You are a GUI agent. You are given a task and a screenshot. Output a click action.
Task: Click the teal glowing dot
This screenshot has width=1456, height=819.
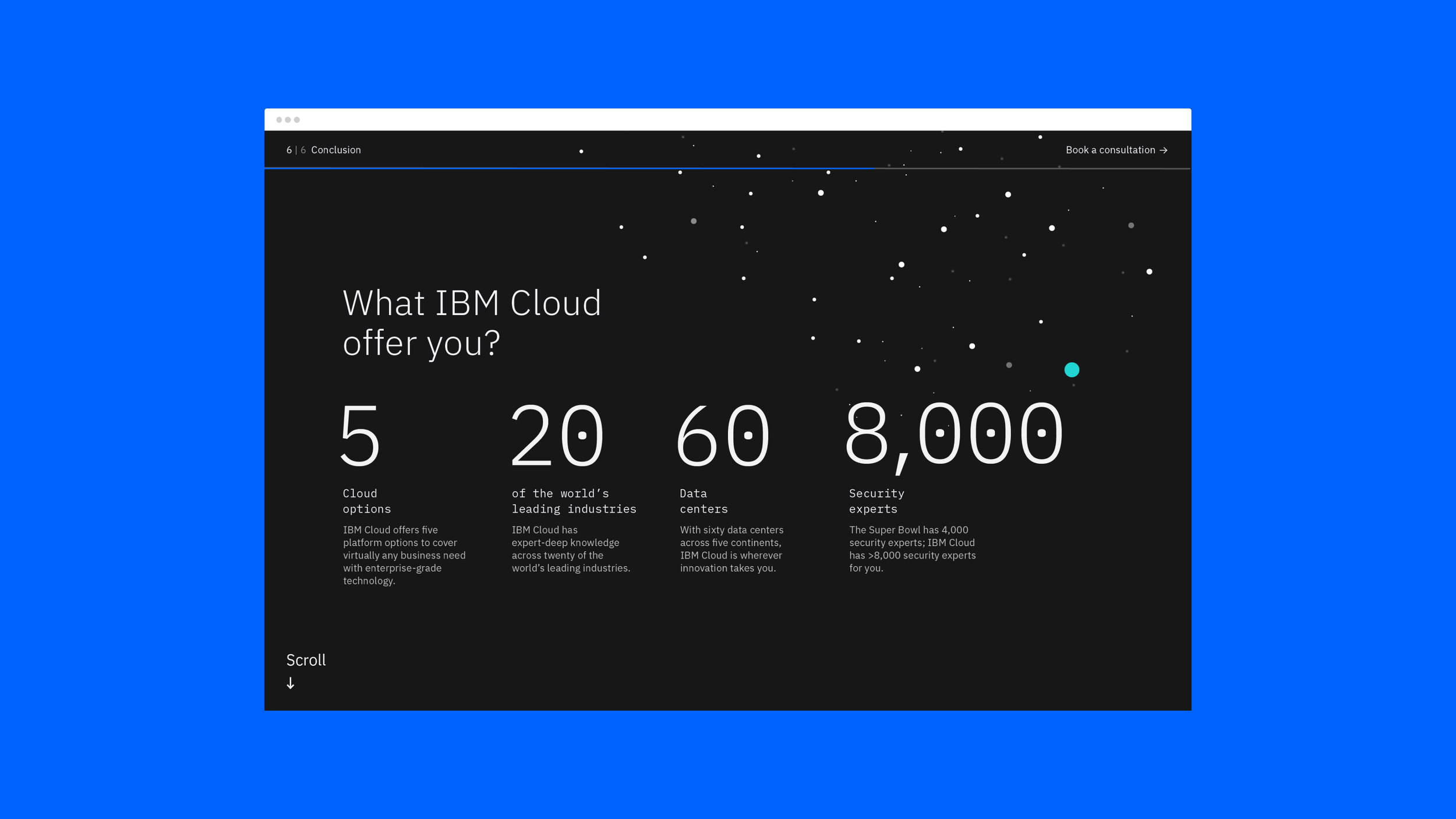[1072, 370]
